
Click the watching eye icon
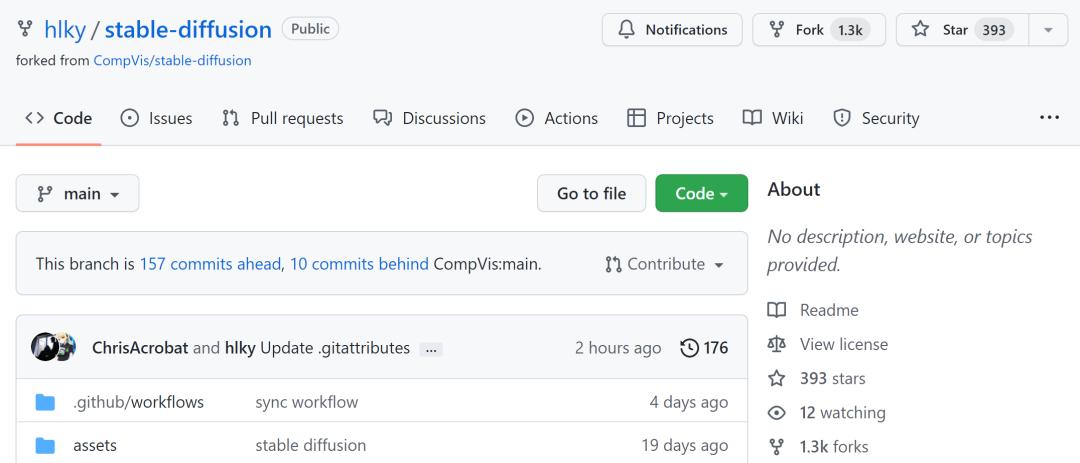pos(777,413)
